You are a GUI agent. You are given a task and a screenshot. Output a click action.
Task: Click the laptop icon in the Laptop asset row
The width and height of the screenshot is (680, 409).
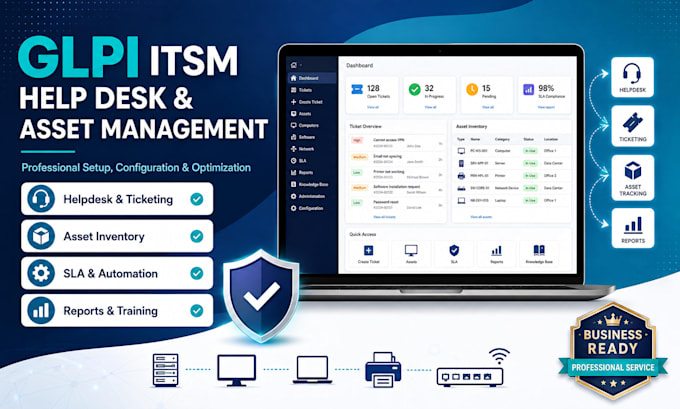pos(461,200)
